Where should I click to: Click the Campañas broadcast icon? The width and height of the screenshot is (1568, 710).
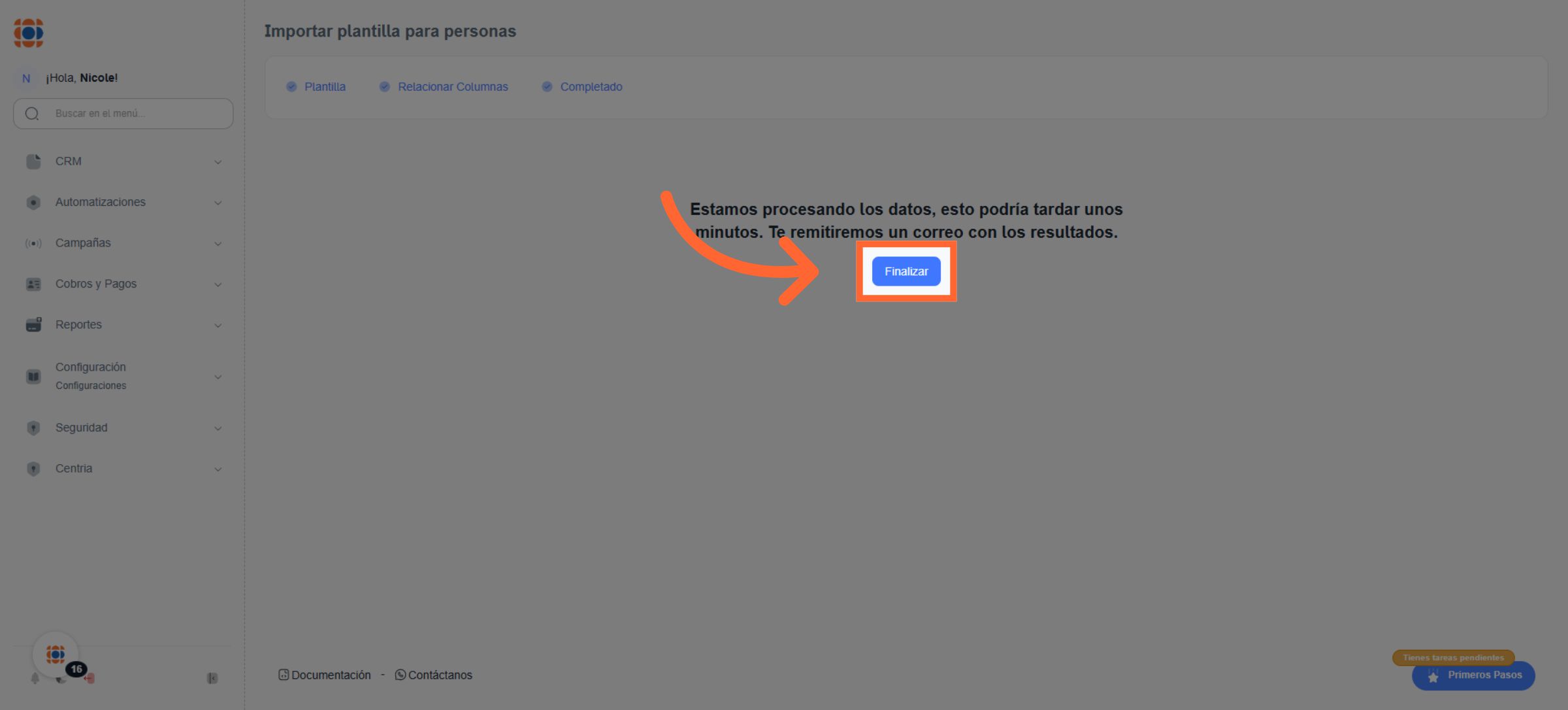(x=33, y=243)
